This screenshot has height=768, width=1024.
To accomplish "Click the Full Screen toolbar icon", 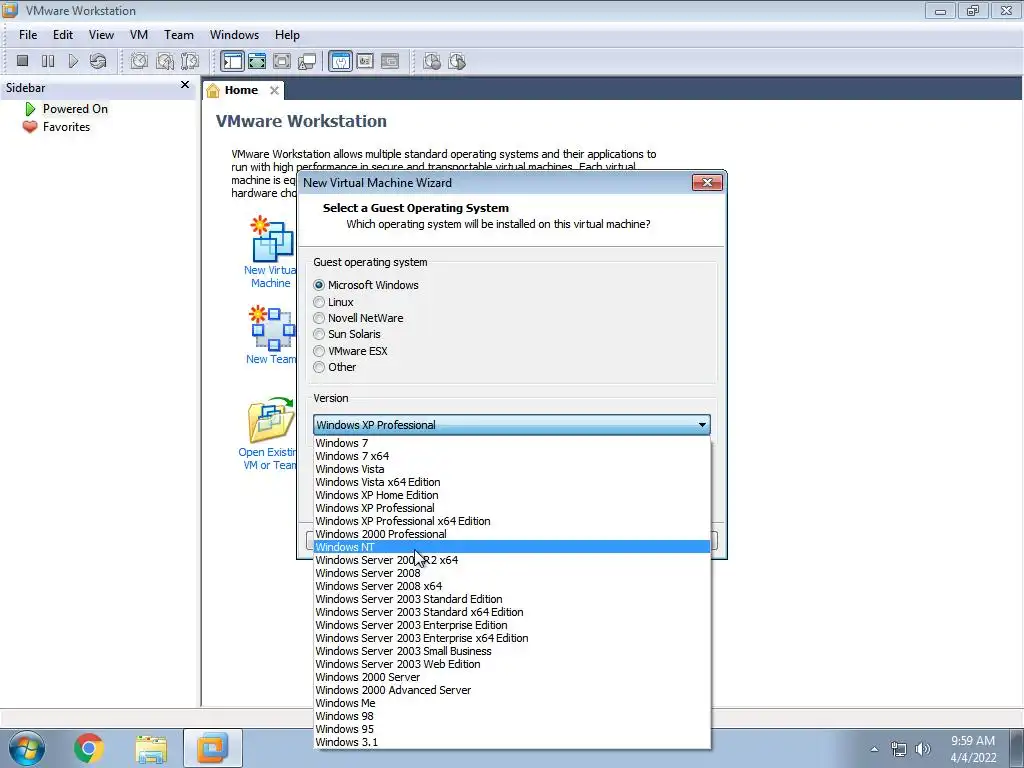I will point(282,61).
